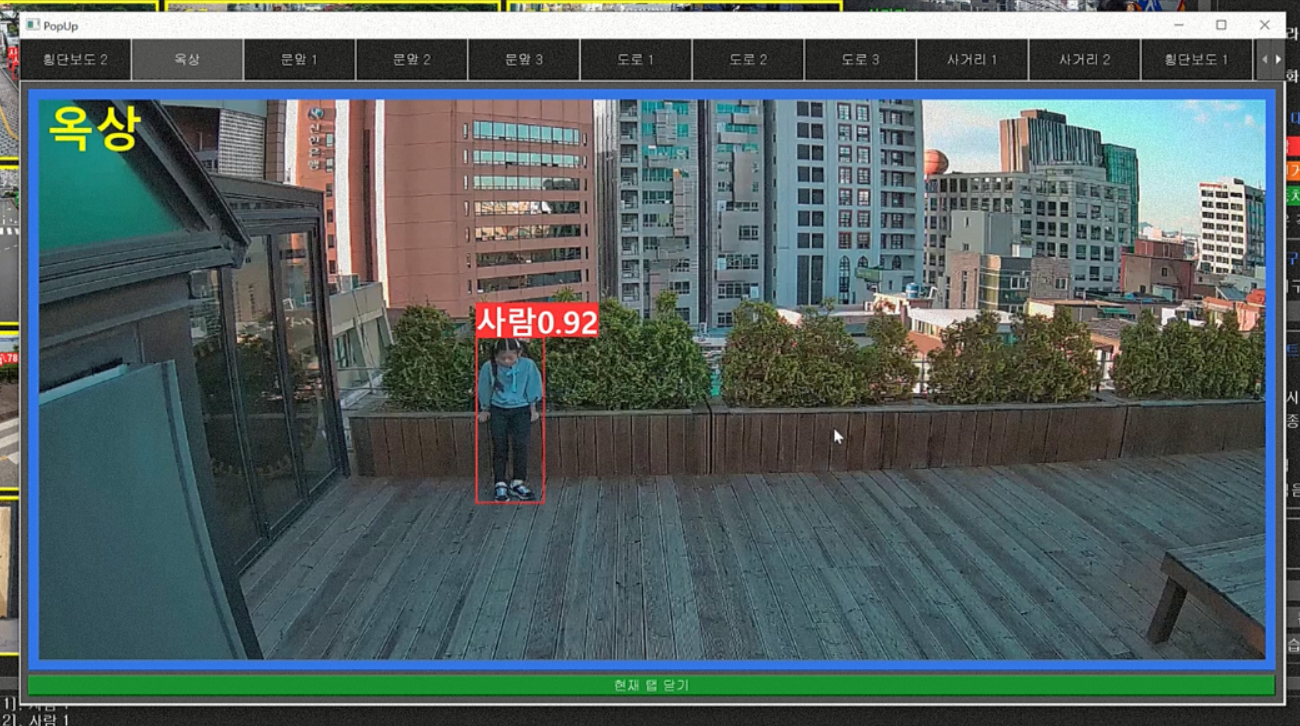Screen dimensions: 1300x726
Task: Open the 횡단보도 1 camera tab
Action: click(x=1196, y=59)
